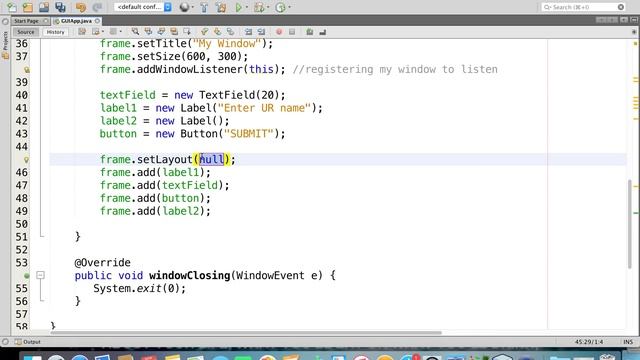
Task: Click the vertical scrollbar thumb
Action: click(630, 224)
